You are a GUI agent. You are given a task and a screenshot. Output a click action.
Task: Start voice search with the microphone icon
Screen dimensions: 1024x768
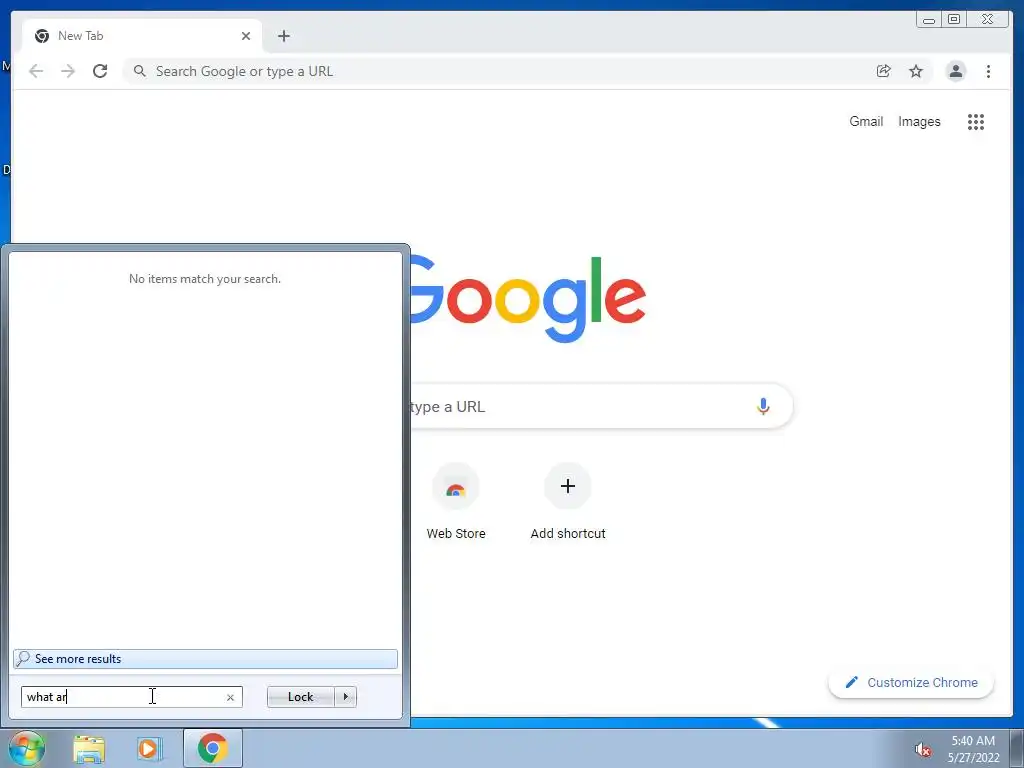(x=763, y=406)
